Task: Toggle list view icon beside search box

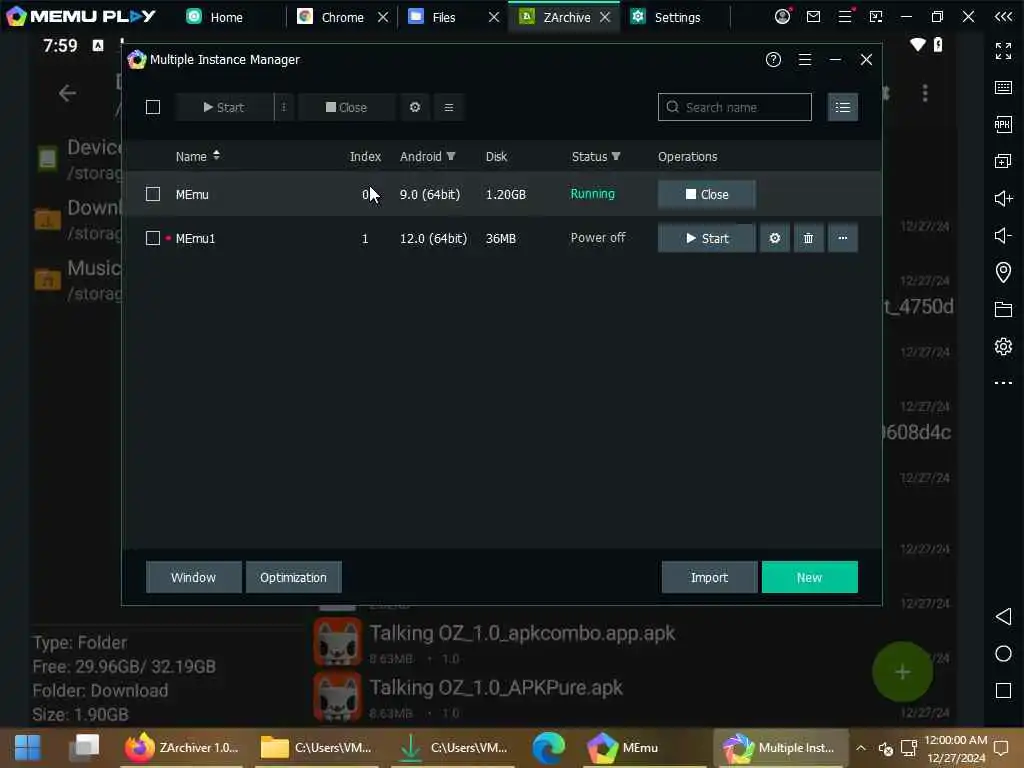Action: click(842, 107)
